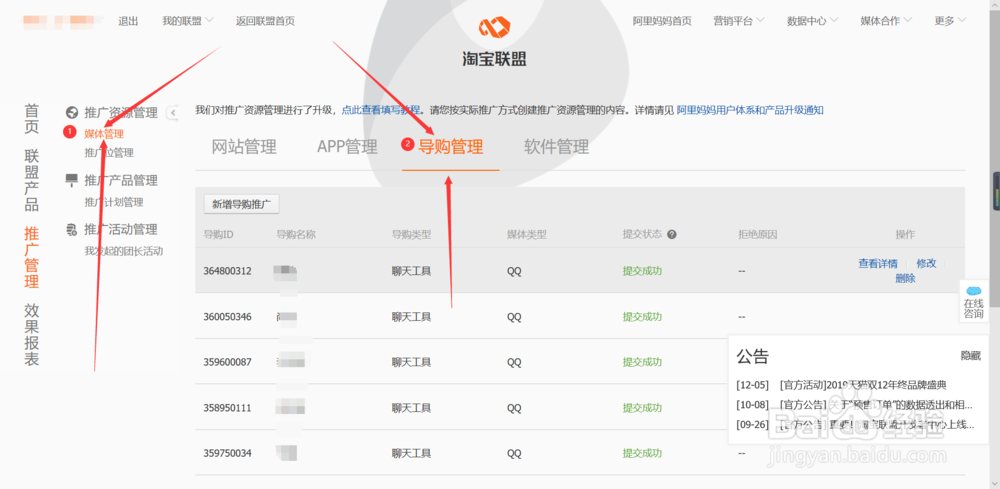Open the 在线咨询 chat widget
Screen dimensions: 1000x489
[x=974, y=301]
